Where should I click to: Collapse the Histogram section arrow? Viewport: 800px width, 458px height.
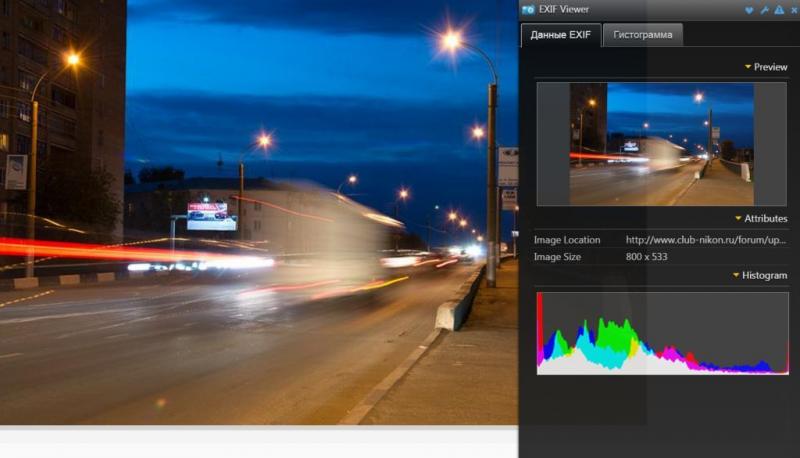tap(736, 275)
